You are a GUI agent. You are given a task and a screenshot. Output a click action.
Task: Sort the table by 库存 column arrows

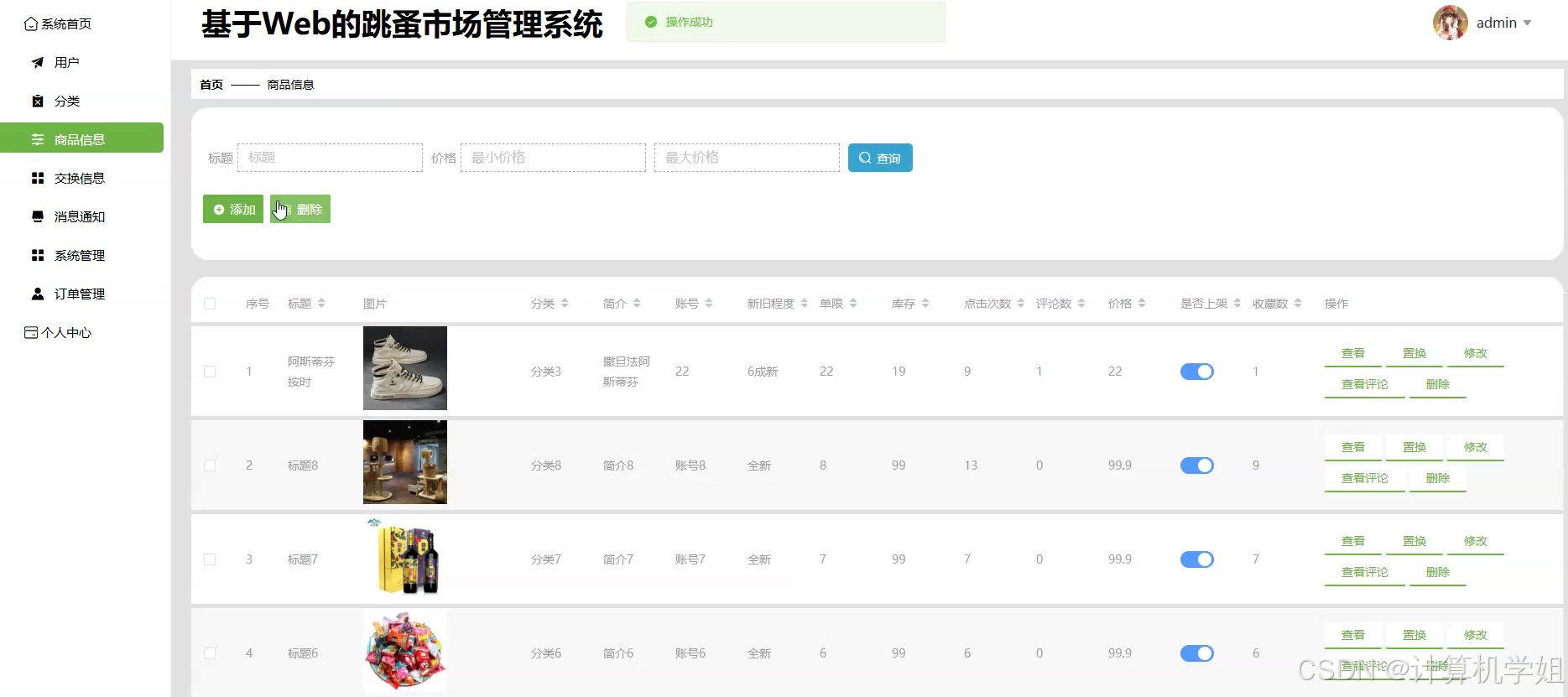tap(925, 304)
